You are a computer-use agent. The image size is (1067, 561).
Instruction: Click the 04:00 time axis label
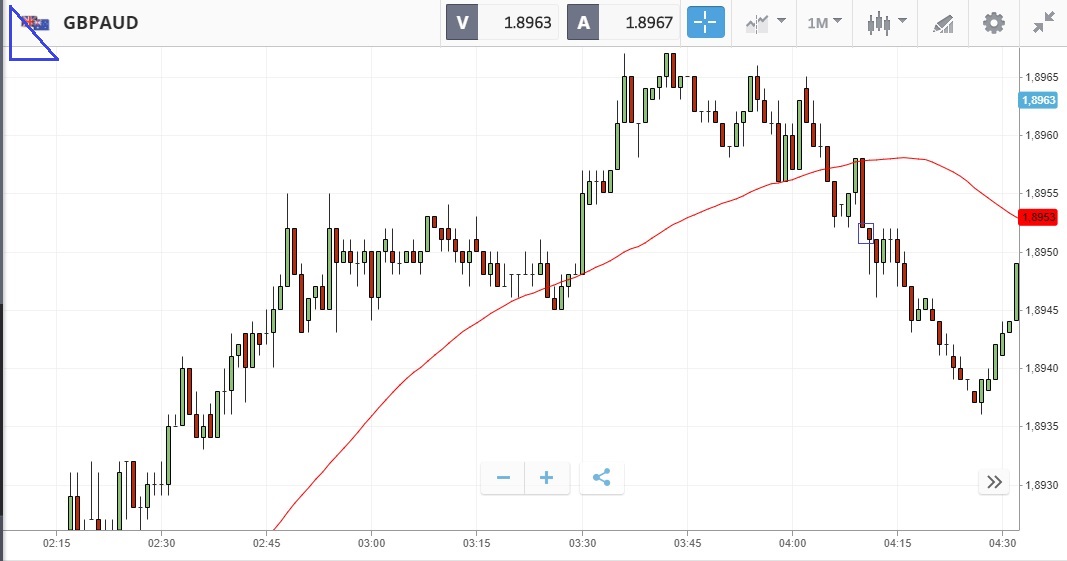792,543
